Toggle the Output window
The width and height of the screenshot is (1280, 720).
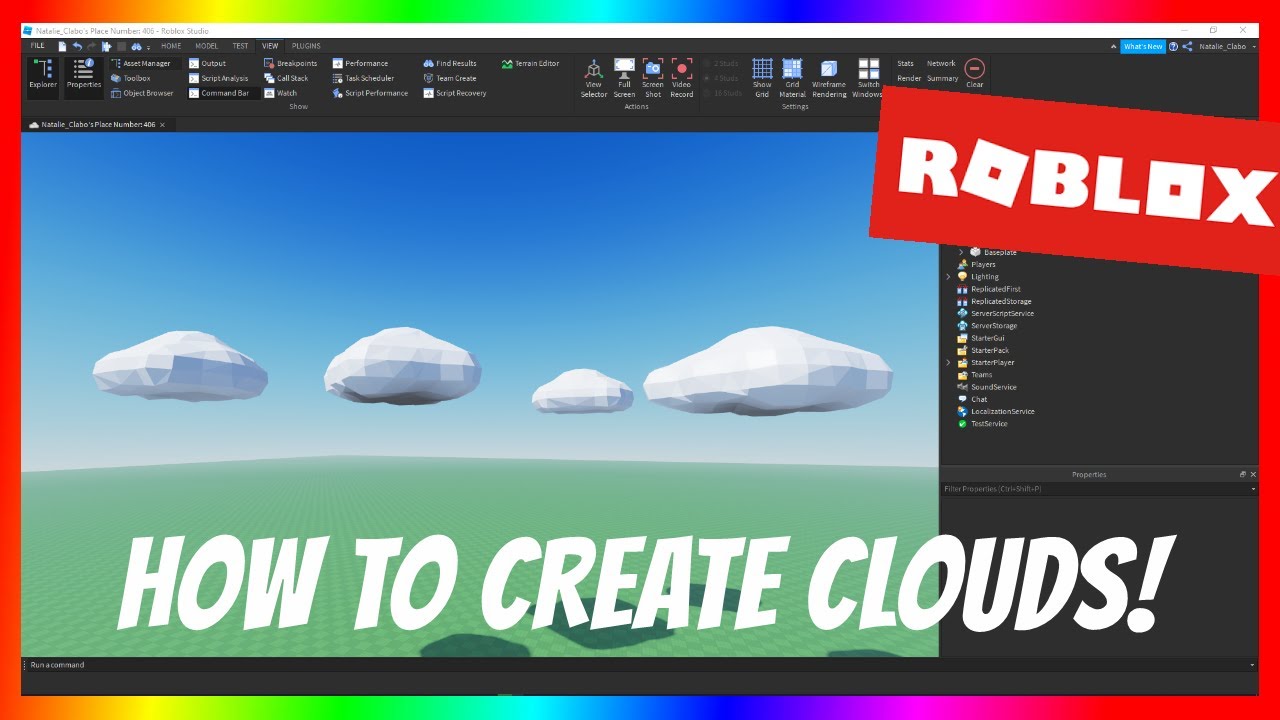click(208, 63)
